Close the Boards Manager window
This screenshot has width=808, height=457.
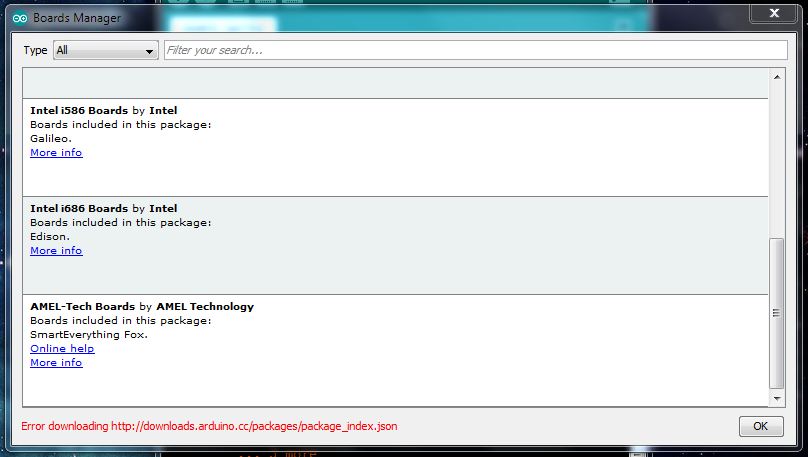coord(773,13)
